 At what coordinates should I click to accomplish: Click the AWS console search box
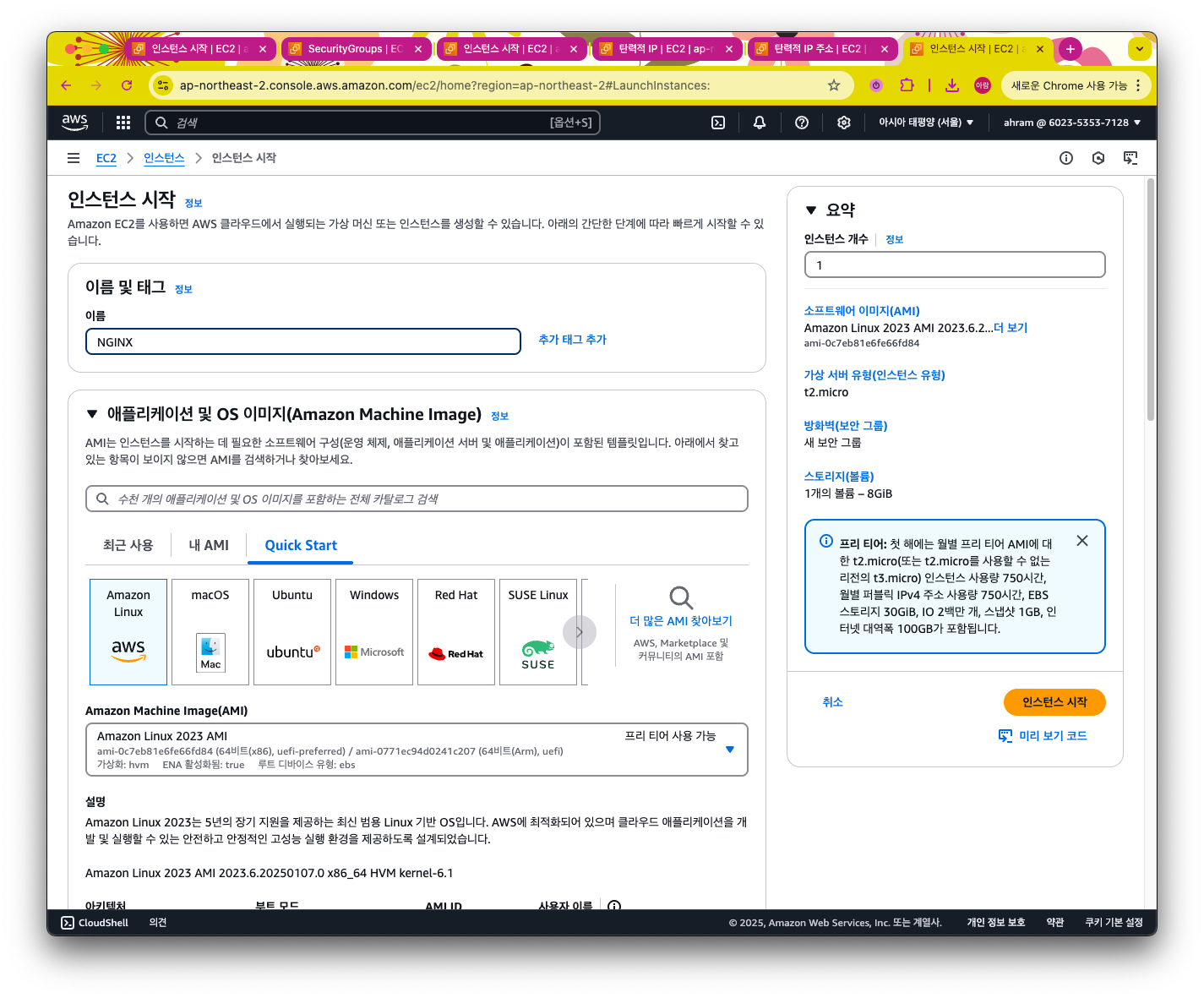pos(373,123)
